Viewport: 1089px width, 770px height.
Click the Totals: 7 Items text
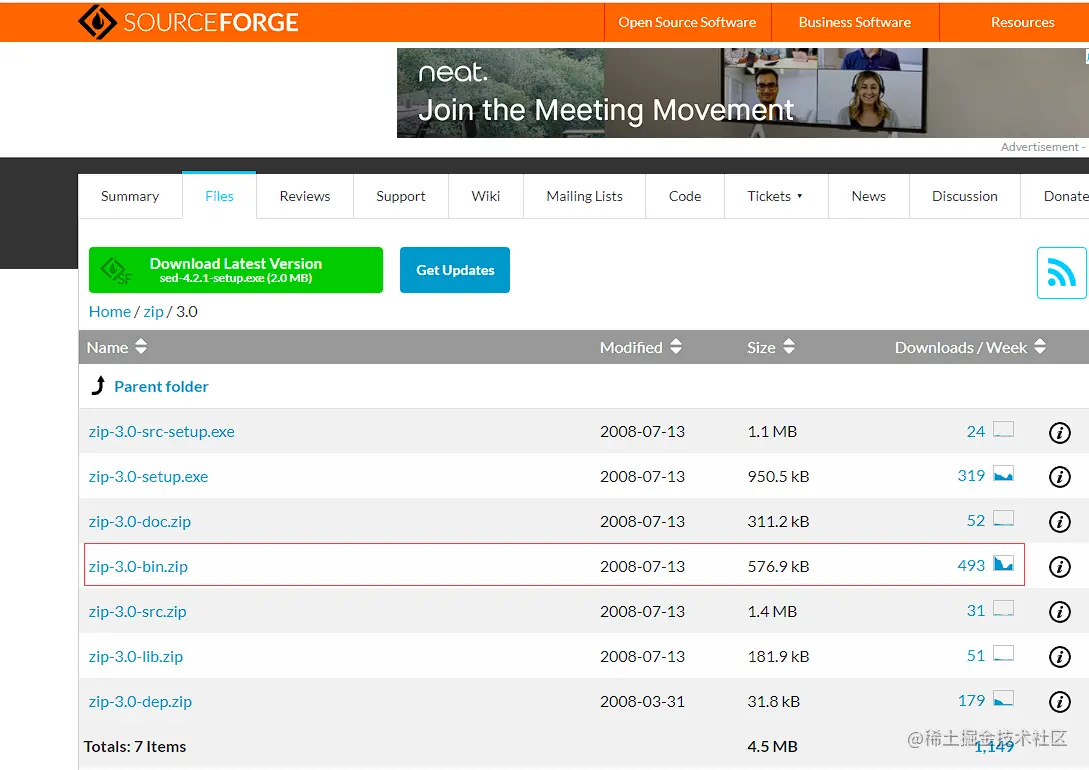pyautogui.click(x=135, y=746)
